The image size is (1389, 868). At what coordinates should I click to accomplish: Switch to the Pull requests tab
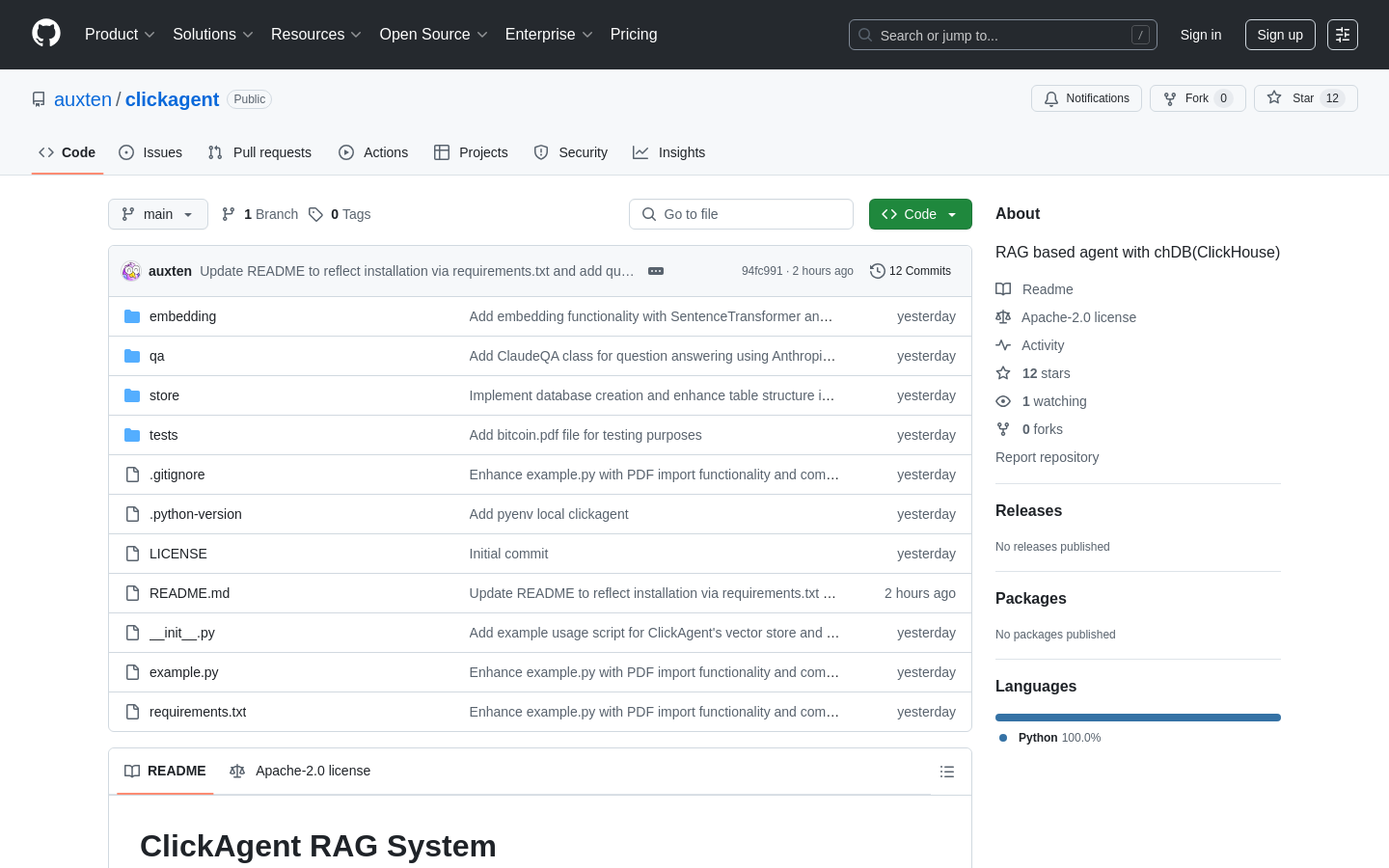[259, 152]
